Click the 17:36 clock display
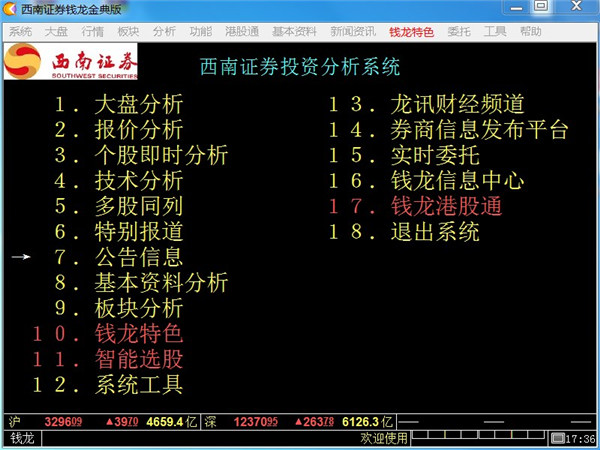This screenshot has height=450, width=600. pos(580,439)
